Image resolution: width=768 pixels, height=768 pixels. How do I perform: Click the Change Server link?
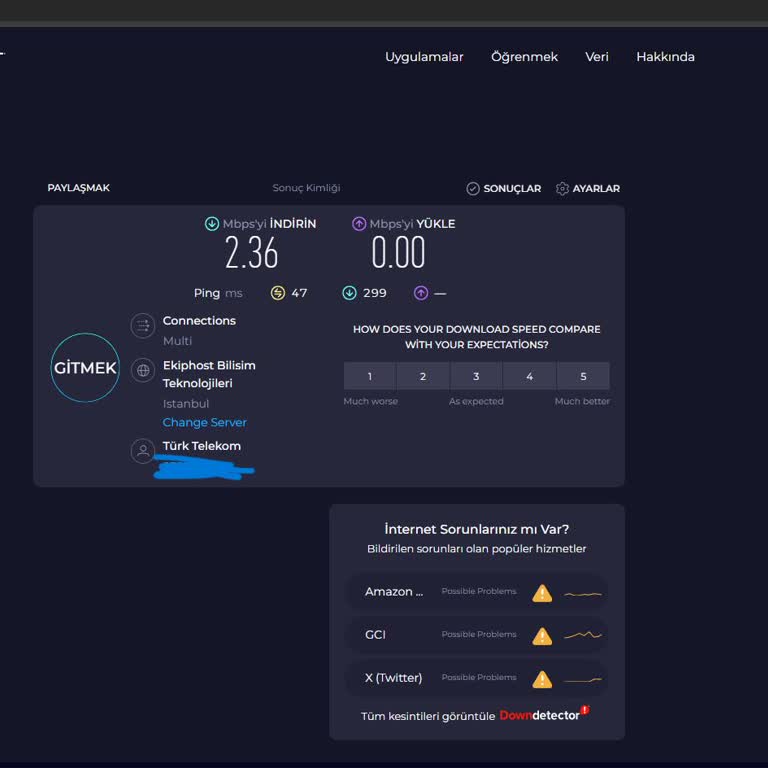(x=205, y=422)
